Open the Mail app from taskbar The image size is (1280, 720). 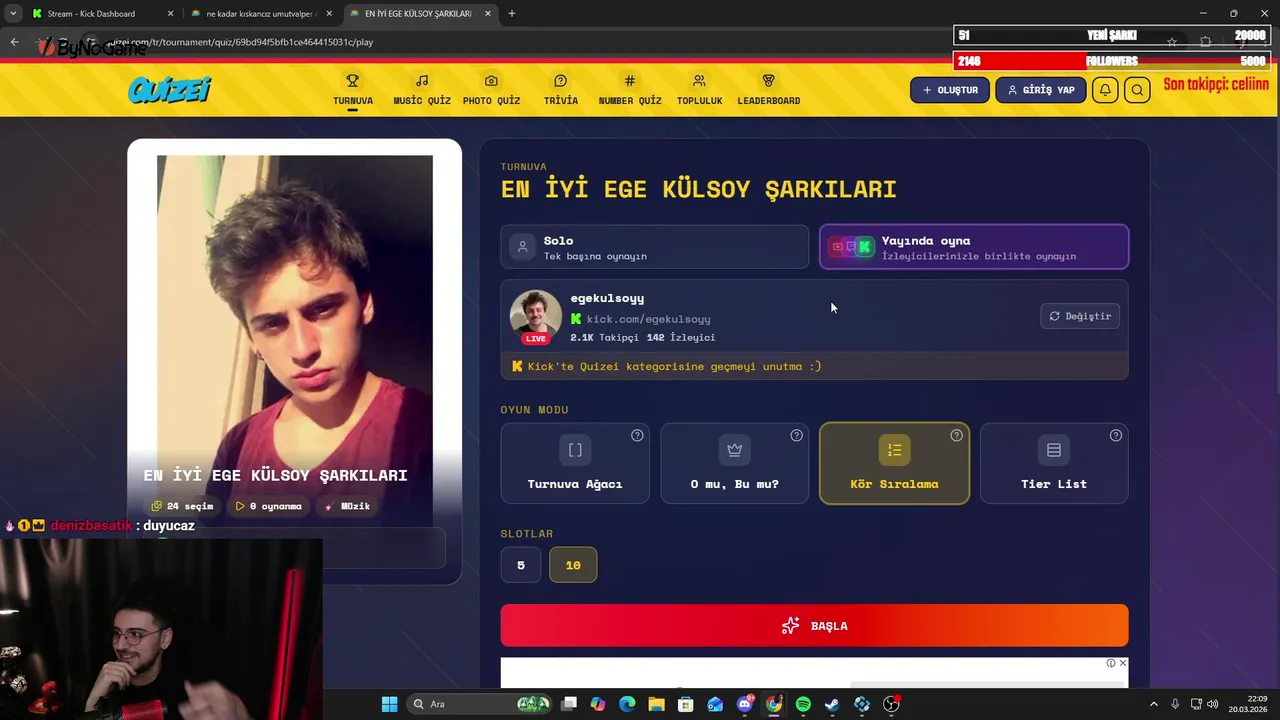point(715,704)
